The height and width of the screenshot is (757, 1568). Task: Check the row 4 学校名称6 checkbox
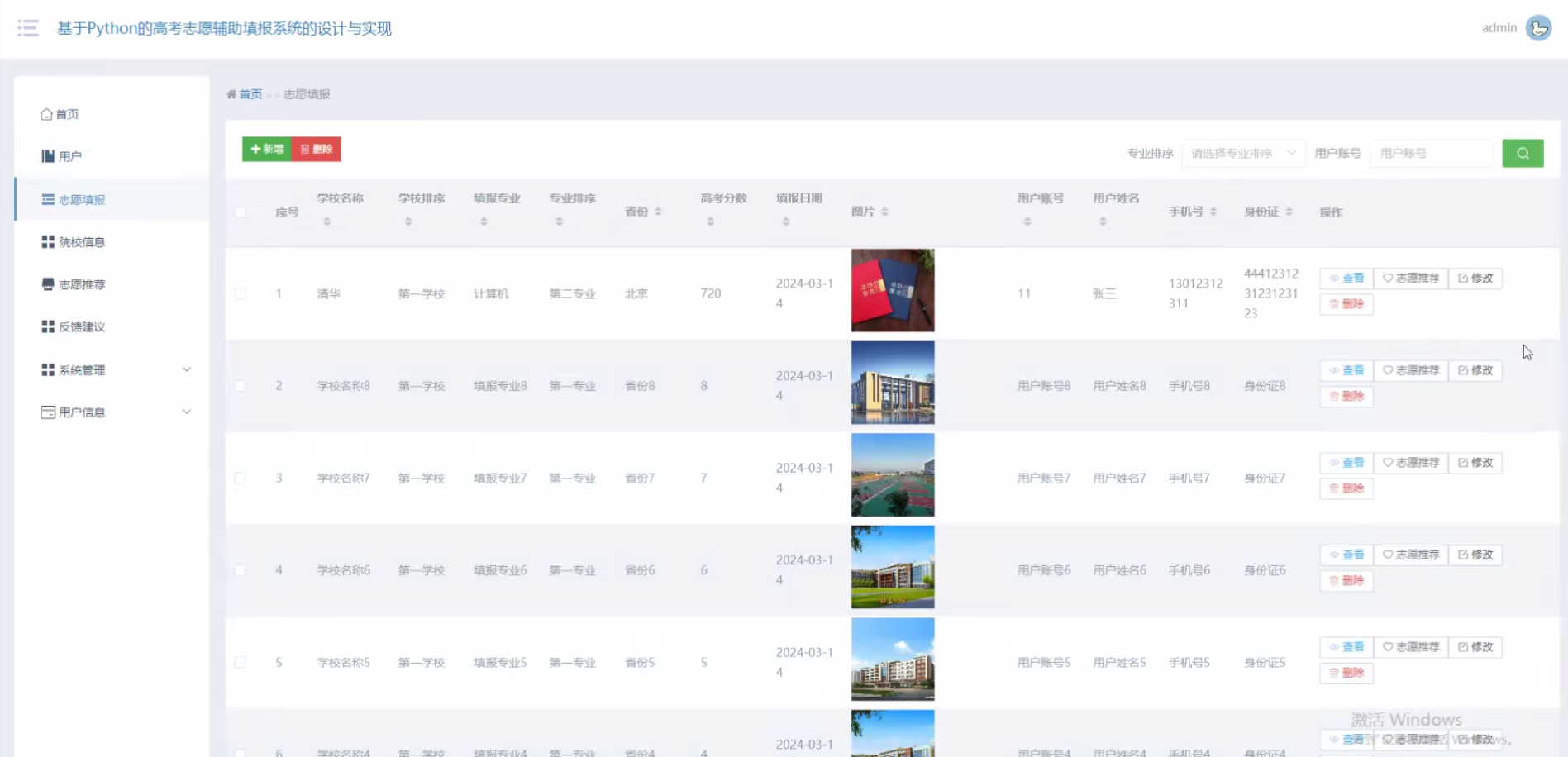(240, 570)
